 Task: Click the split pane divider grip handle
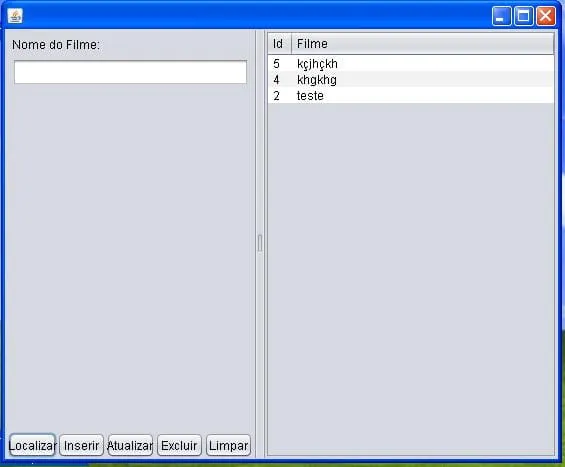coord(260,243)
